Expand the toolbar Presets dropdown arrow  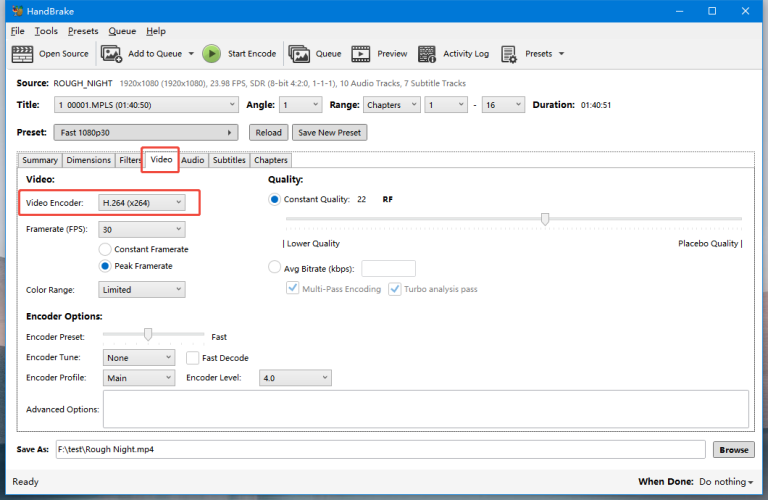tap(561, 54)
